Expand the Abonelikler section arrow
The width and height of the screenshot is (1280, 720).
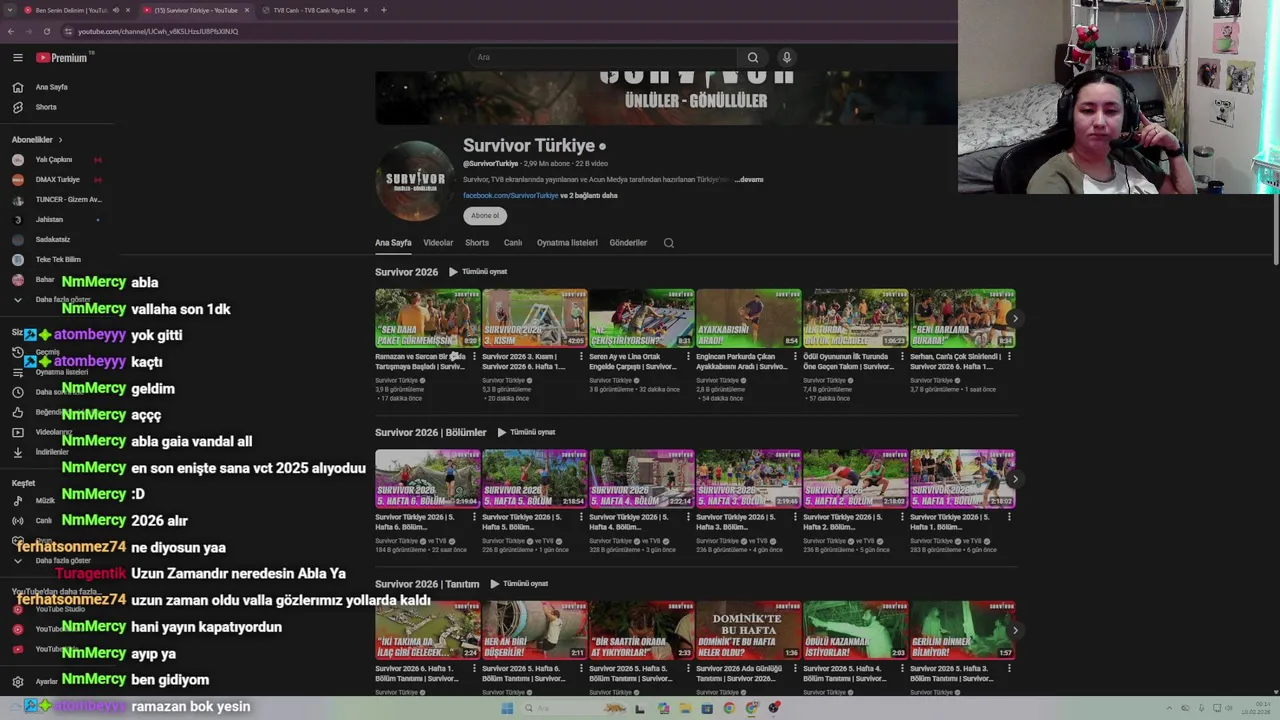[60, 140]
